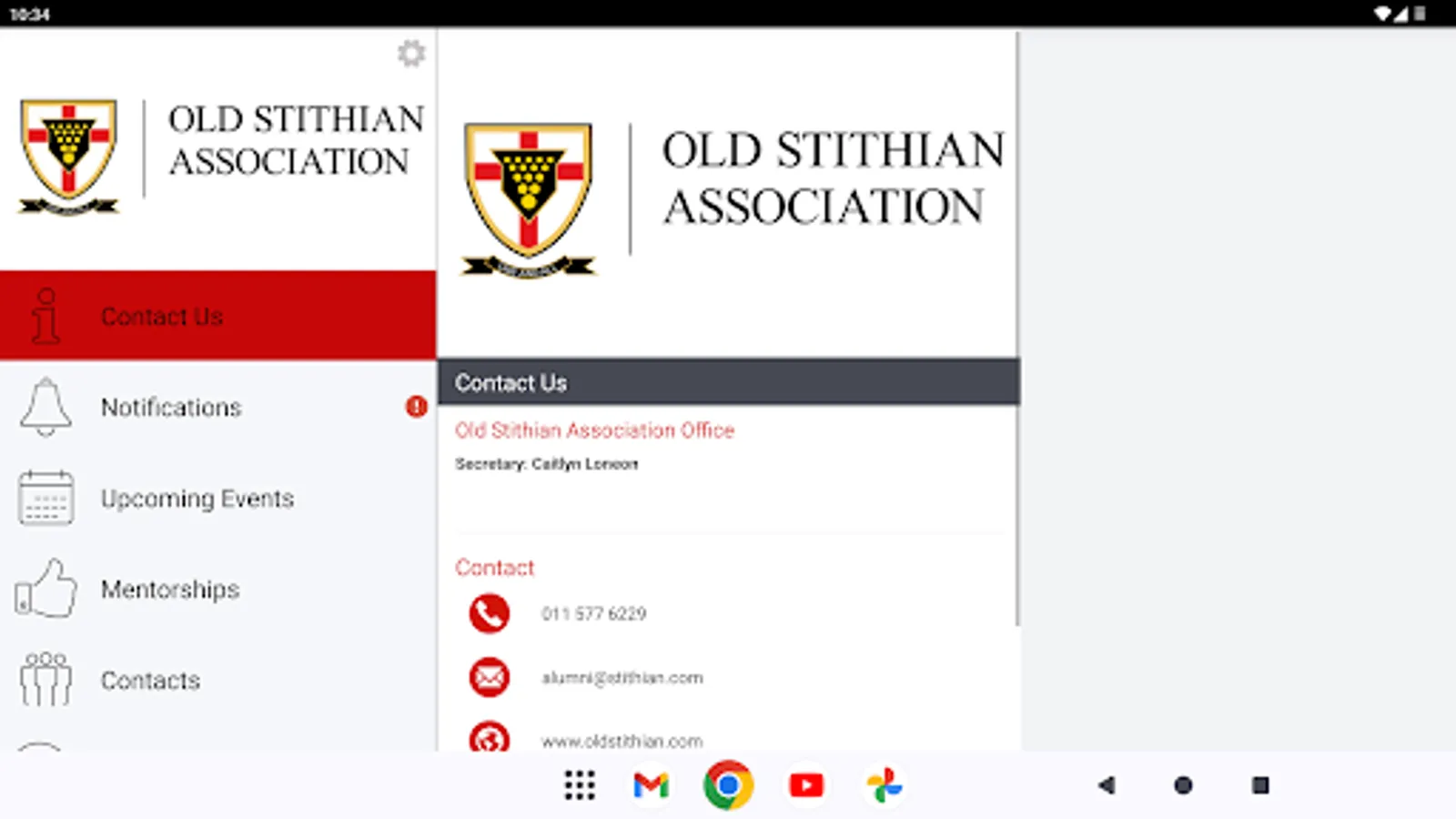Open the Upcoming Events calendar icon
The image size is (1456, 819).
click(x=45, y=498)
